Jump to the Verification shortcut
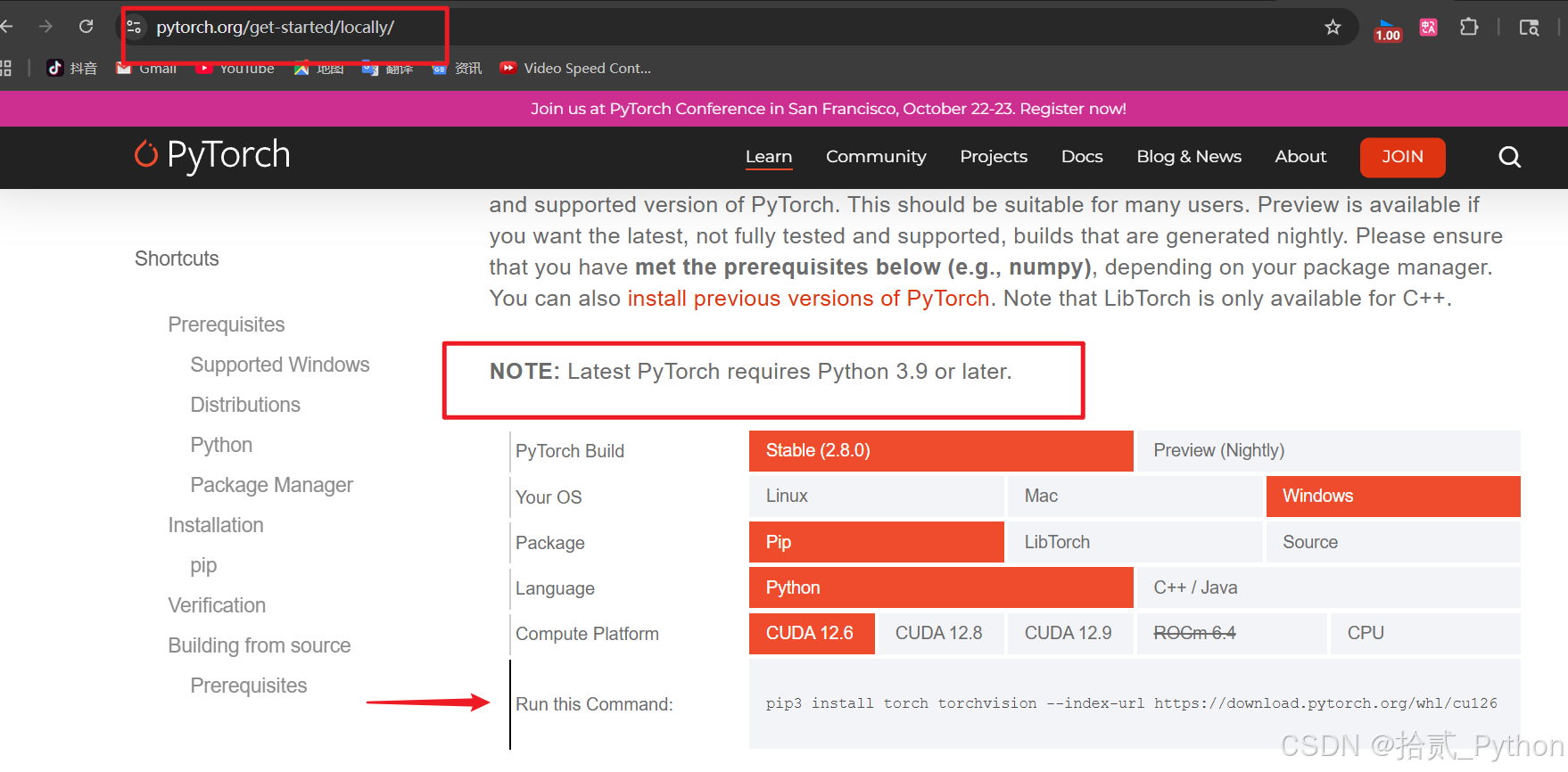The image size is (1568, 772). coord(217,605)
